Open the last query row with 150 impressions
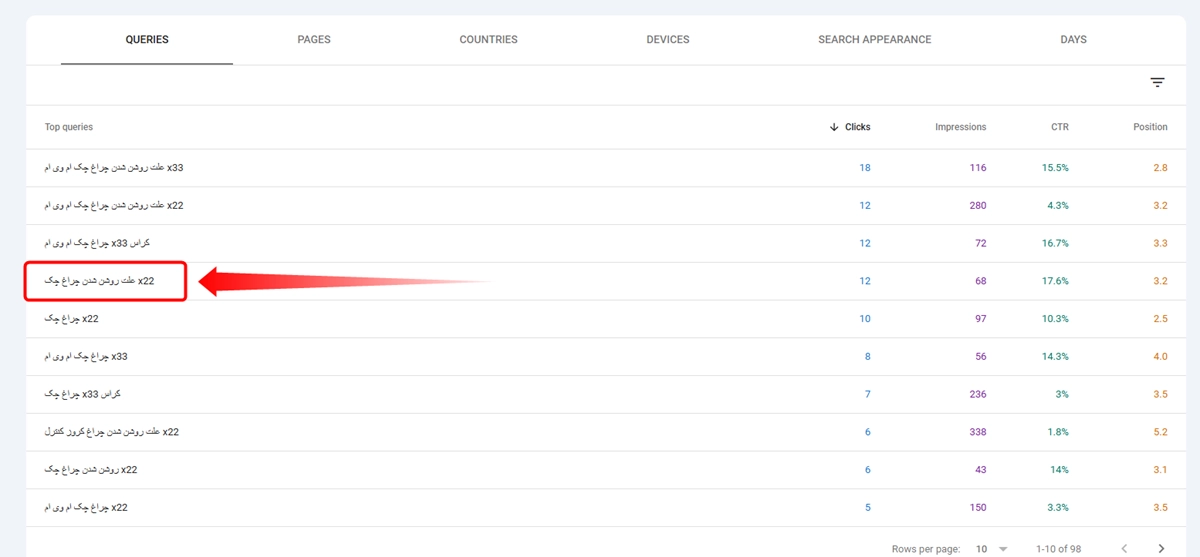The width and height of the screenshot is (1200, 557). pos(86,507)
